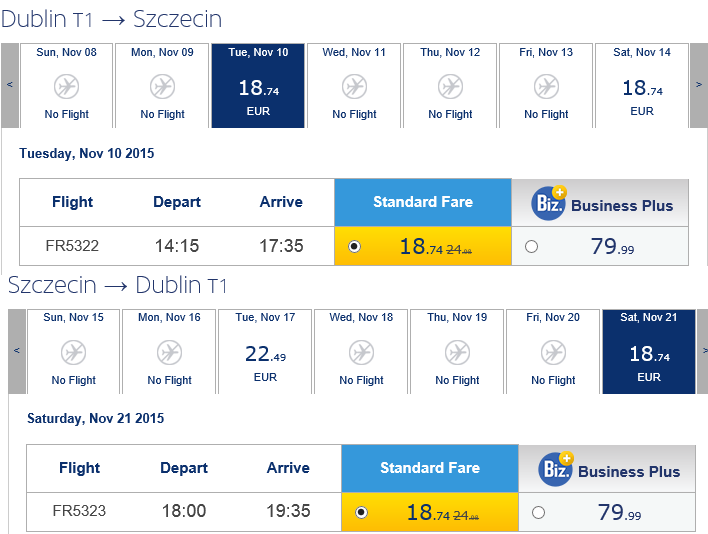Image resolution: width=708 pixels, height=534 pixels.
Task: Click the Biz plus icon in the return header
Action: (556, 469)
